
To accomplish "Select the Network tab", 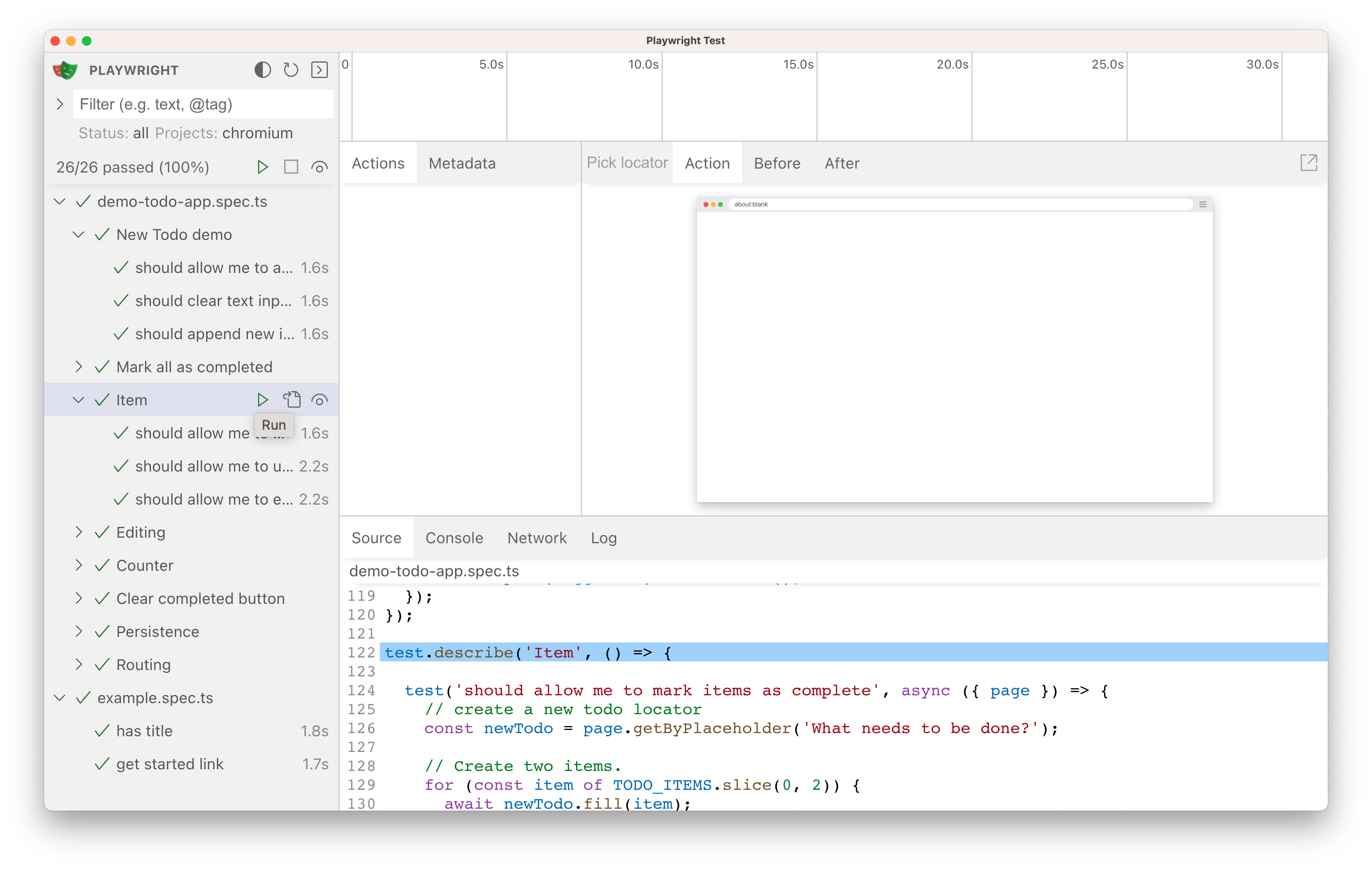I will click(x=537, y=538).
